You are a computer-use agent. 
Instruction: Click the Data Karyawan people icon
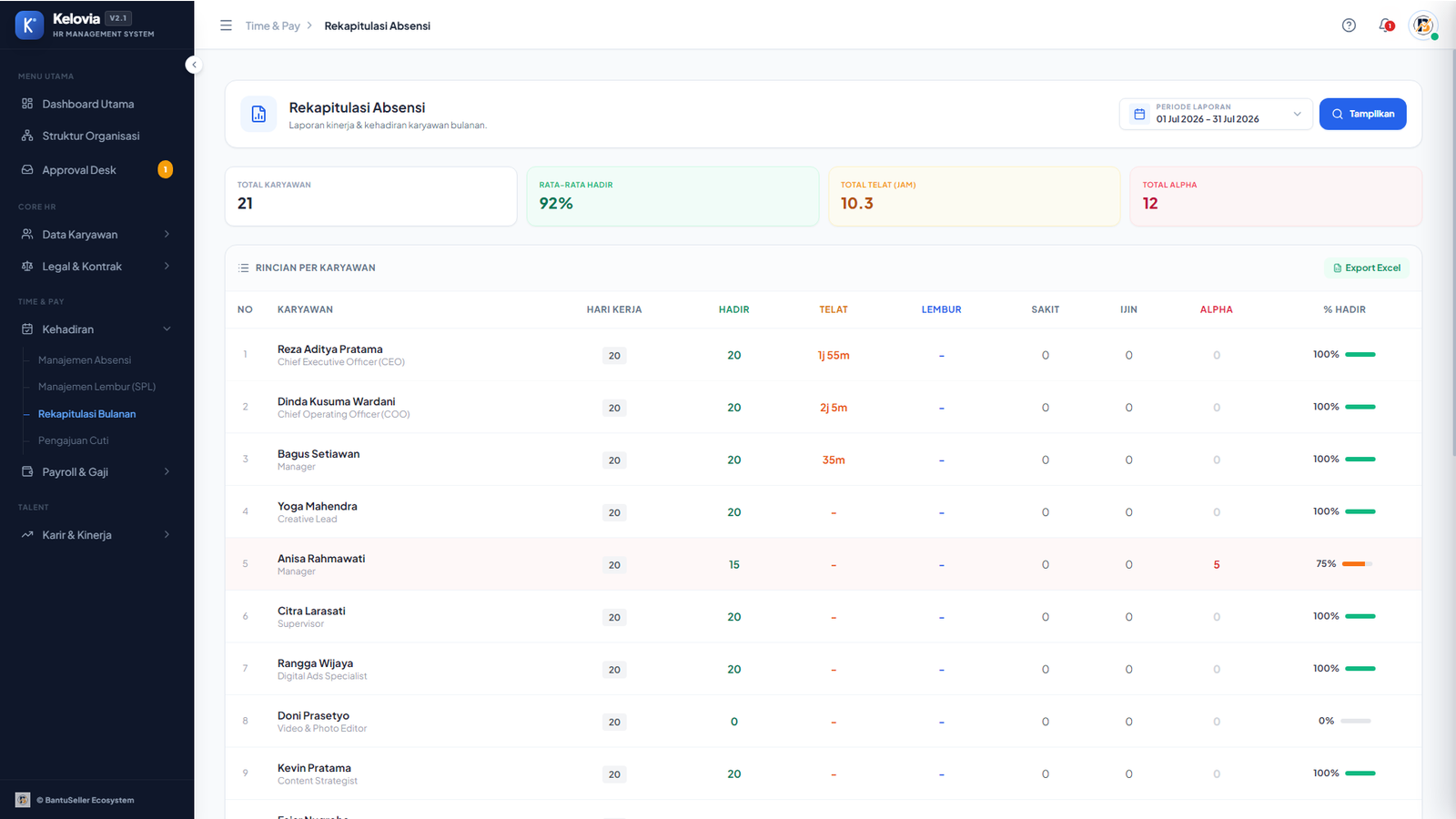27,234
